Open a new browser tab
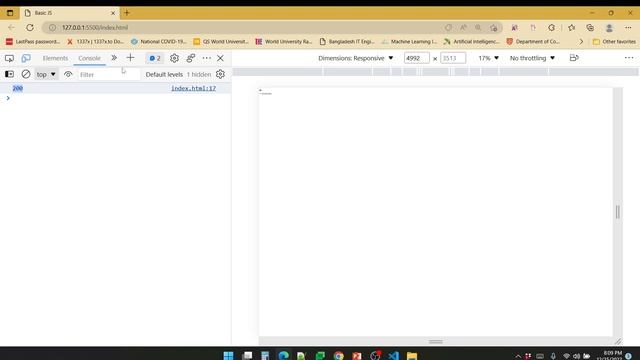 127,13
